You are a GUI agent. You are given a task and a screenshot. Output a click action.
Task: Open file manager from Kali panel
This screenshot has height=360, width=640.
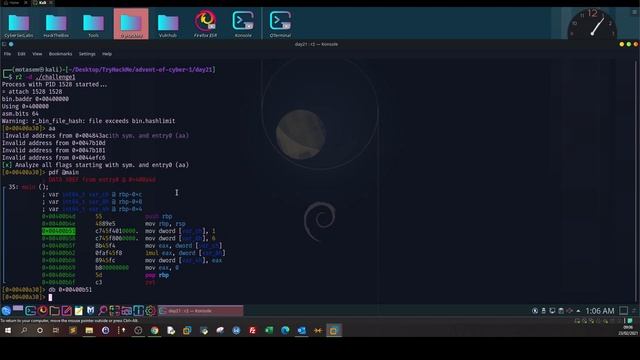click(x=55, y=311)
